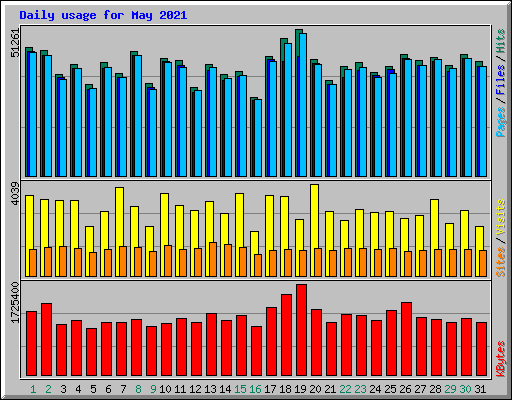512x400 pixels.
Task: Click day 8 on the x-axis
Action: (x=138, y=389)
